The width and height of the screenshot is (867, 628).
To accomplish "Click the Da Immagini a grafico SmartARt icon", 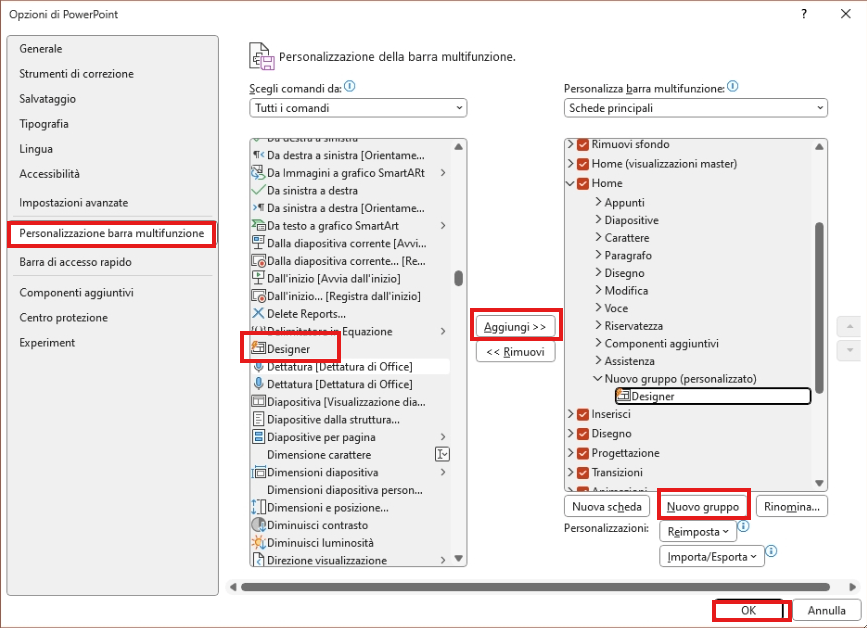I will tap(258, 172).
